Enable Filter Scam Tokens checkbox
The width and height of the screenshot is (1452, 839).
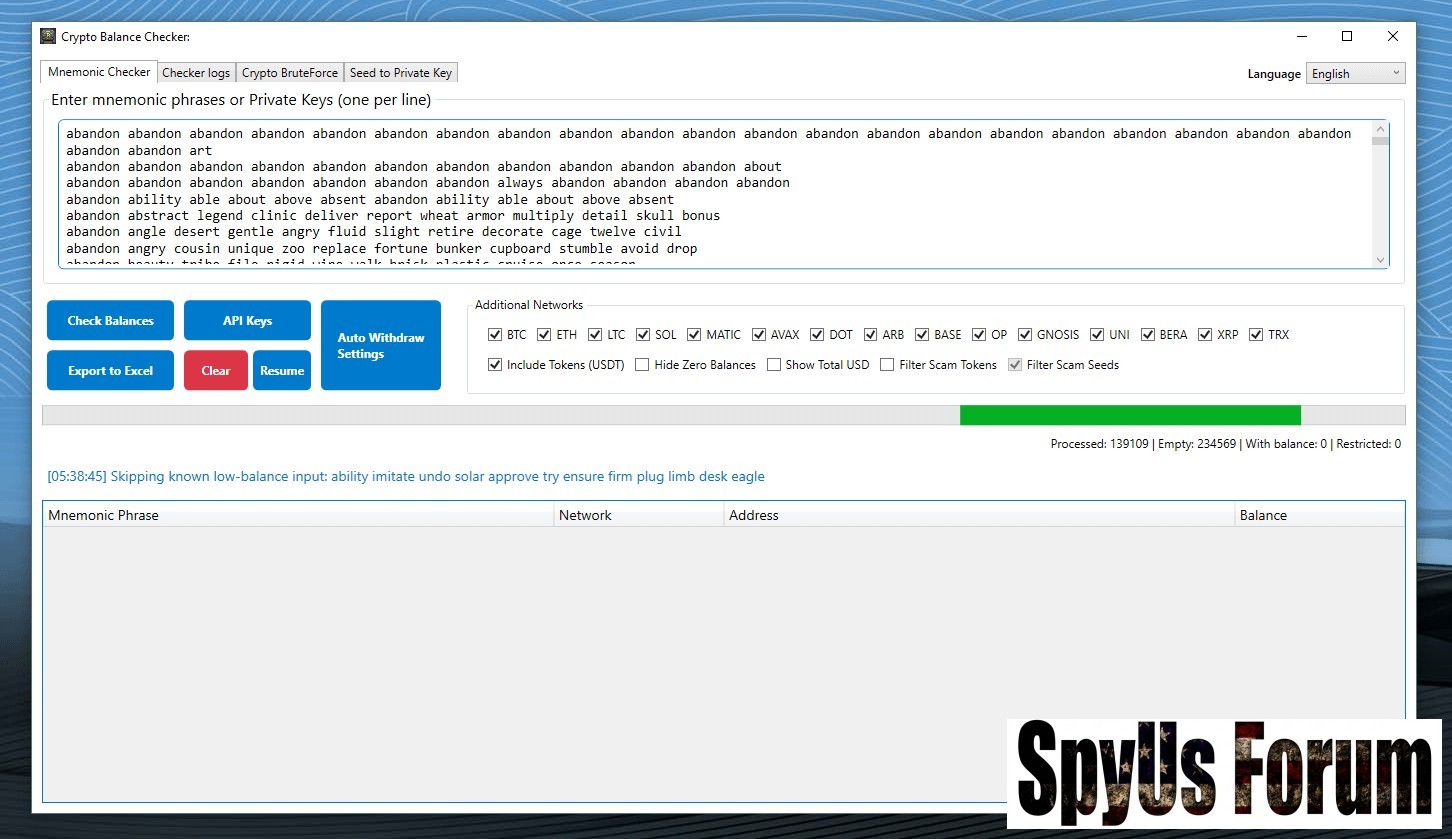887,365
